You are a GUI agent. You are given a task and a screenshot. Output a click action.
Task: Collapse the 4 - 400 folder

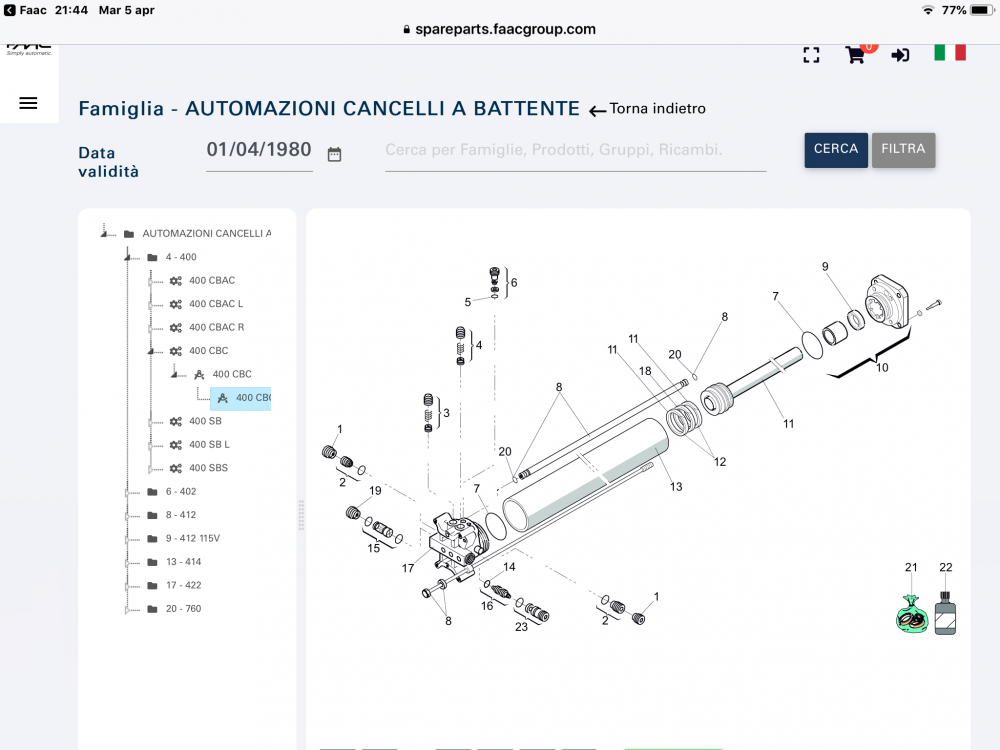click(128, 257)
